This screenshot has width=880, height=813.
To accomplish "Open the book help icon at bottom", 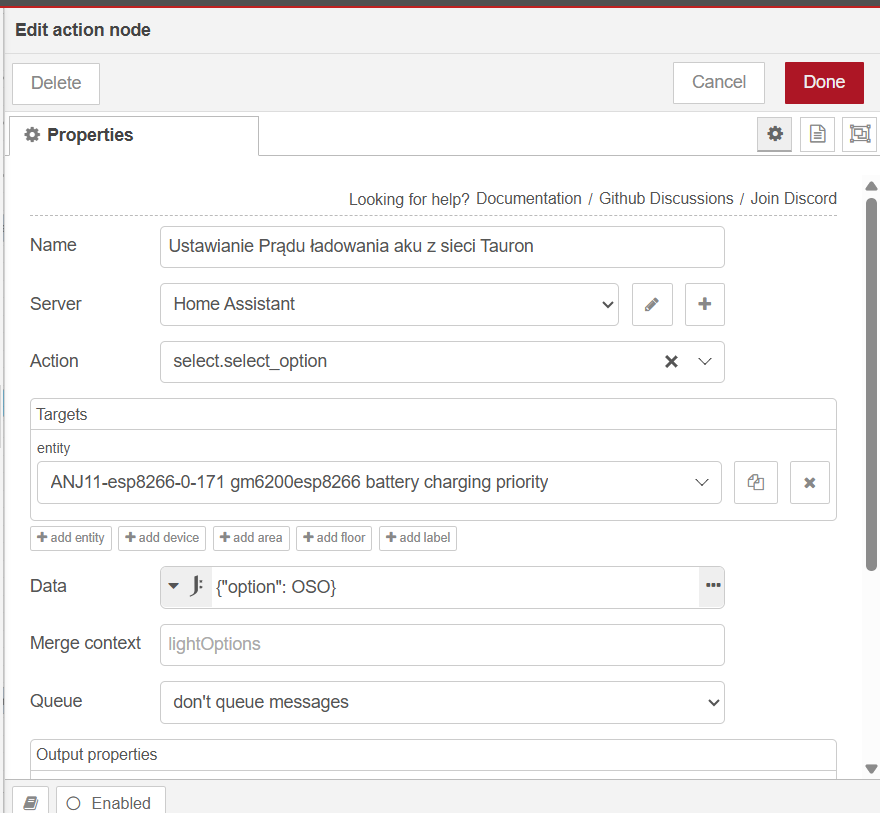I will tap(30, 802).
